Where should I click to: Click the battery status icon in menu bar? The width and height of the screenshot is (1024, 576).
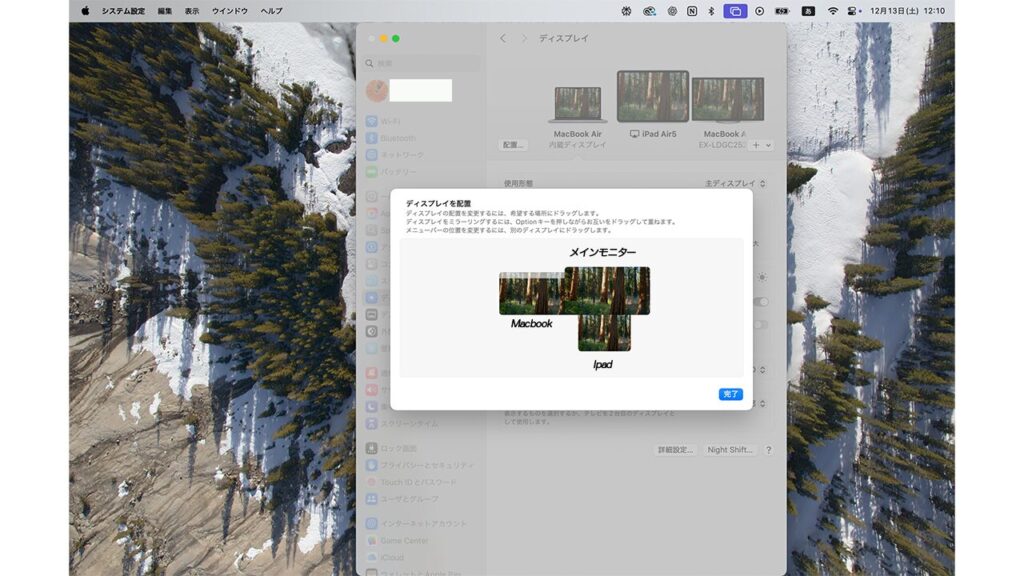click(783, 11)
